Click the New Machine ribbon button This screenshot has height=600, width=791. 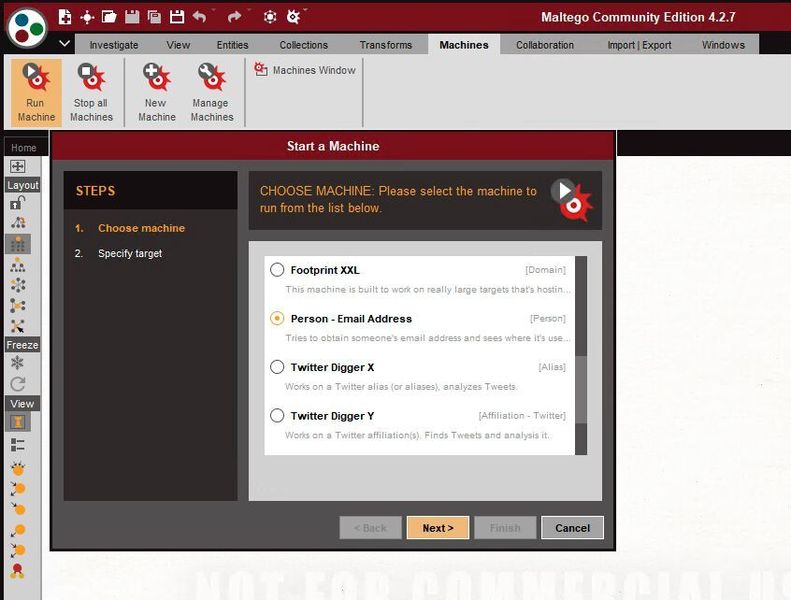tap(157, 92)
